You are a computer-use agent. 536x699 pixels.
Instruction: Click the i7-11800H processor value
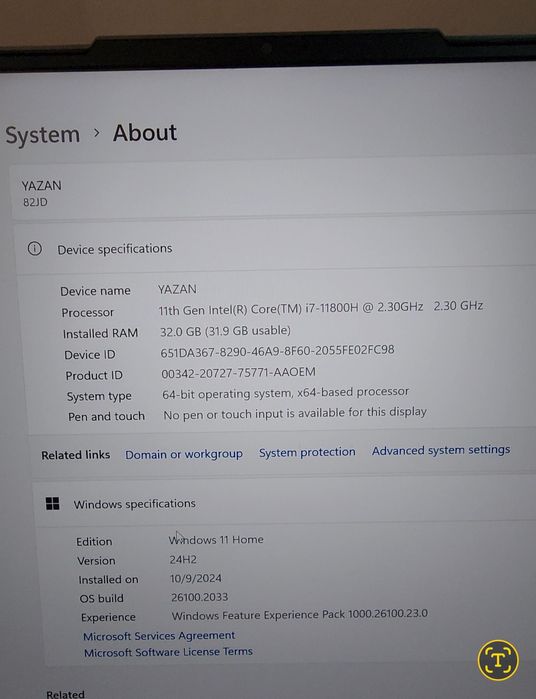coord(321,308)
